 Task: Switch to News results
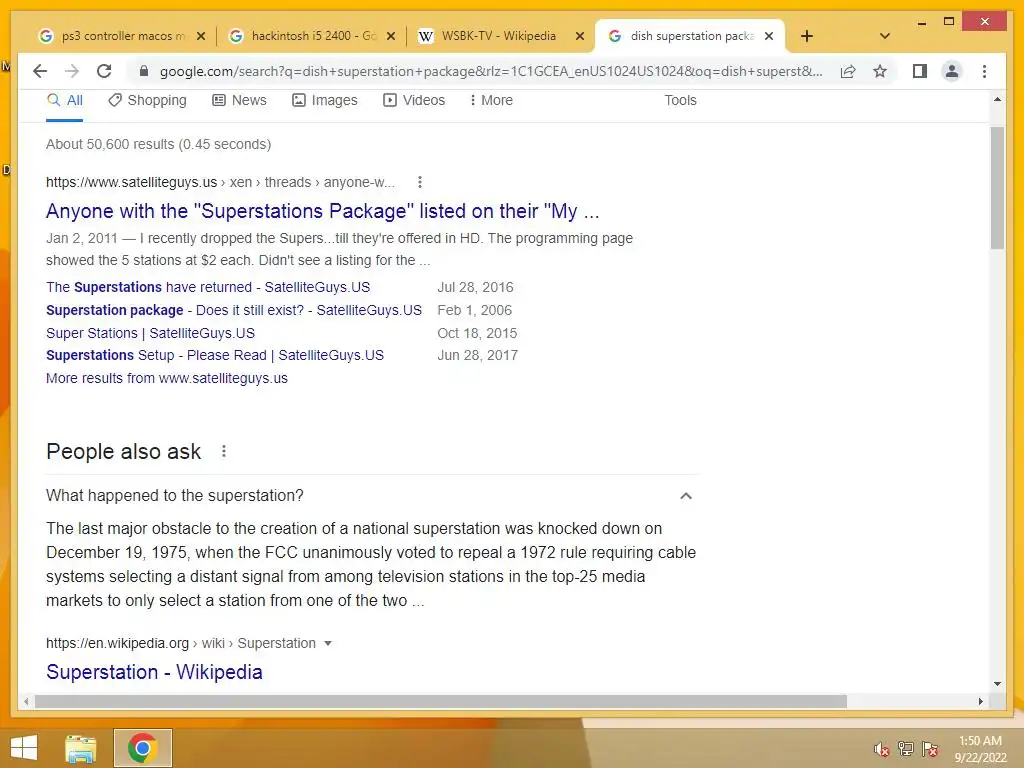[240, 101]
